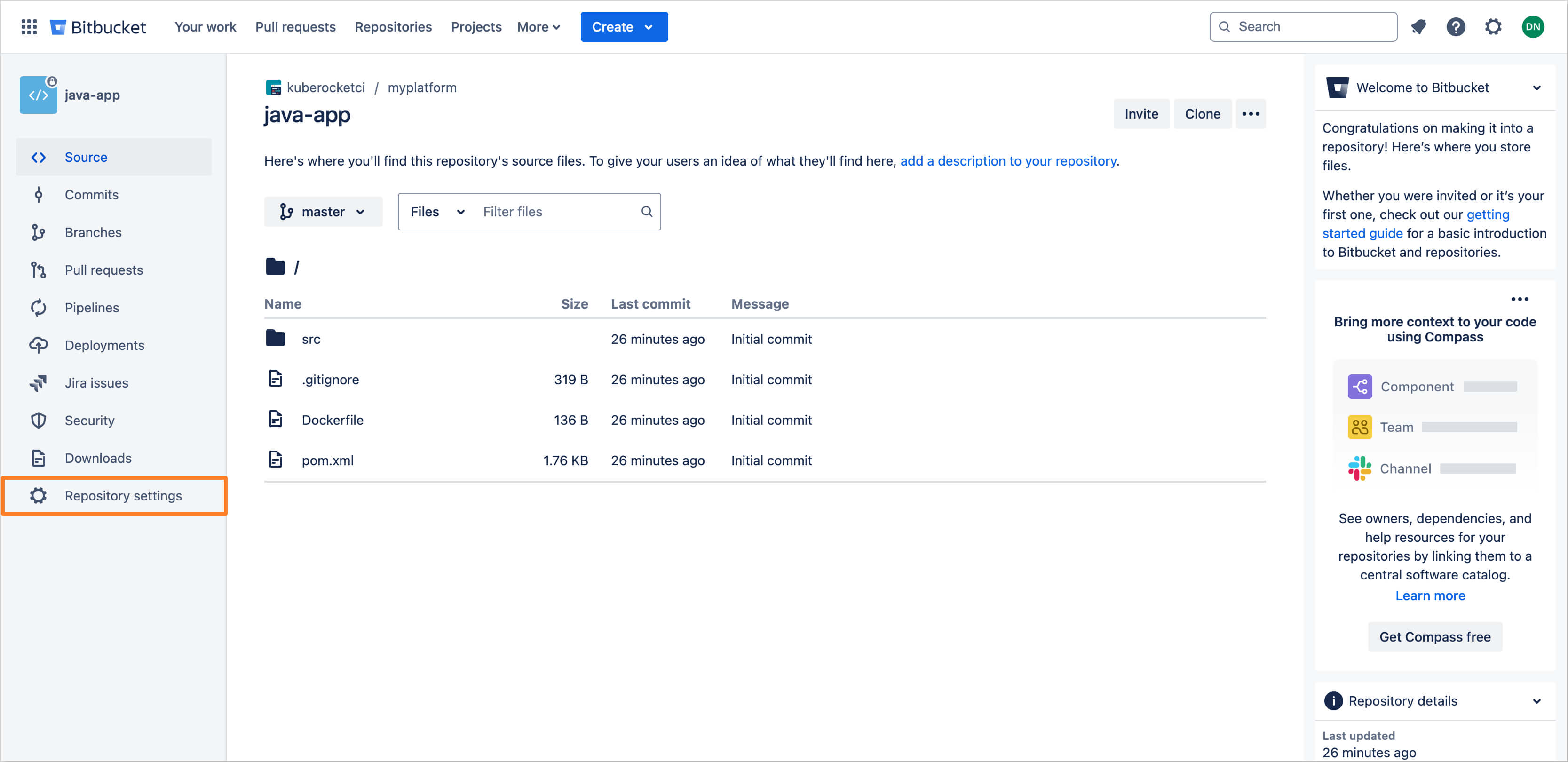Image resolution: width=1568 pixels, height=762 pixels.
Task: Open the search magnifier in the filter box
Action: click(x=646, y=211)
